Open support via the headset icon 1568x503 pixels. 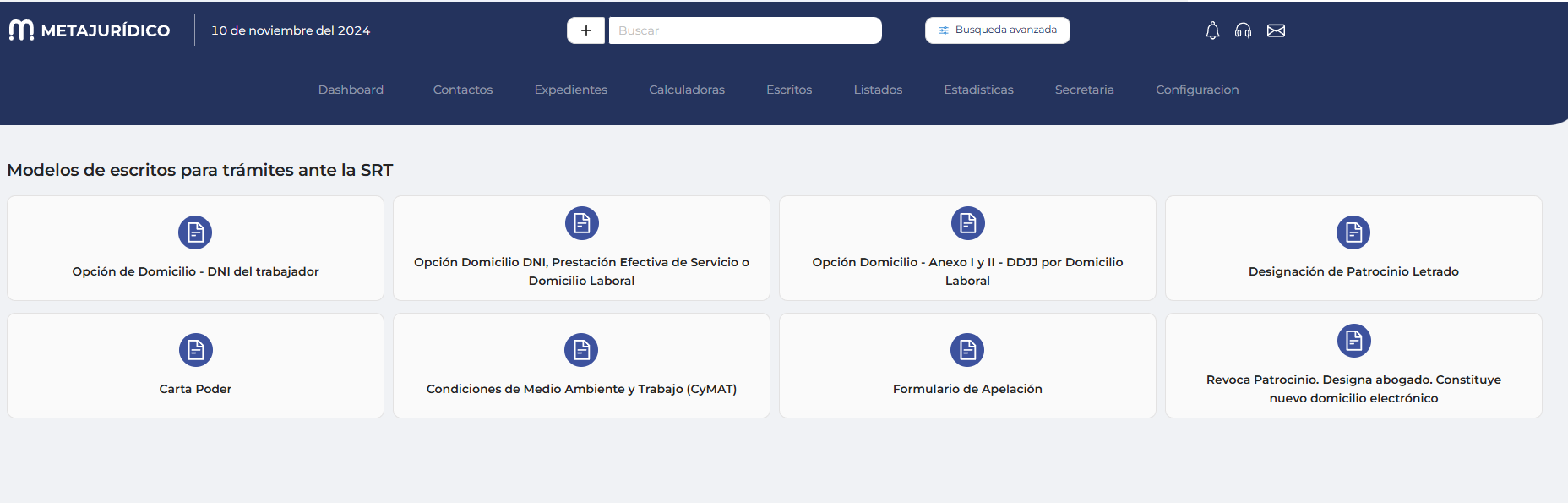[x=1243, y=30]
